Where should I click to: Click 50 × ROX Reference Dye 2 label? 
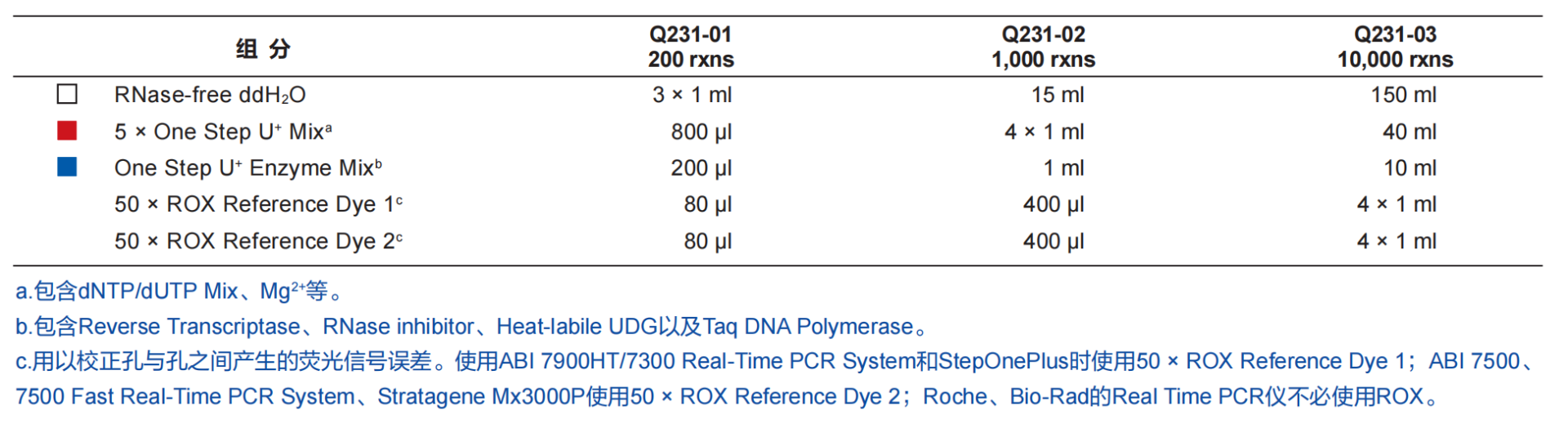click(258, 241)
